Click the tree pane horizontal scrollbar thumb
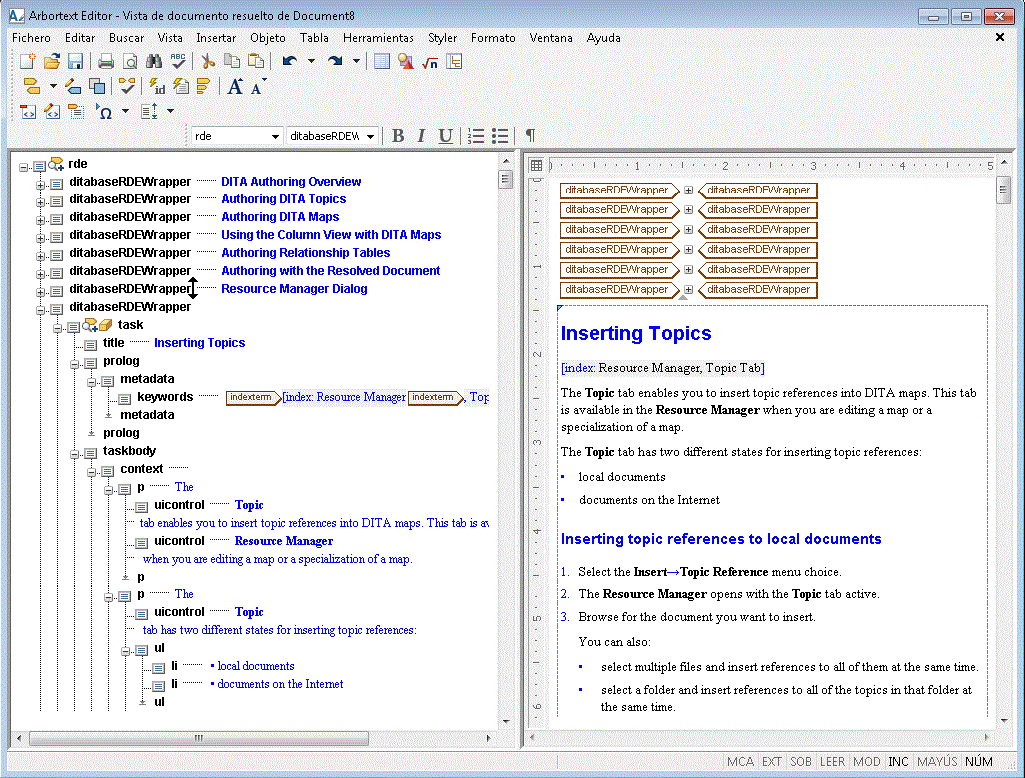The width and height of the screenshot is (1025, 778). tap(199, 738)
